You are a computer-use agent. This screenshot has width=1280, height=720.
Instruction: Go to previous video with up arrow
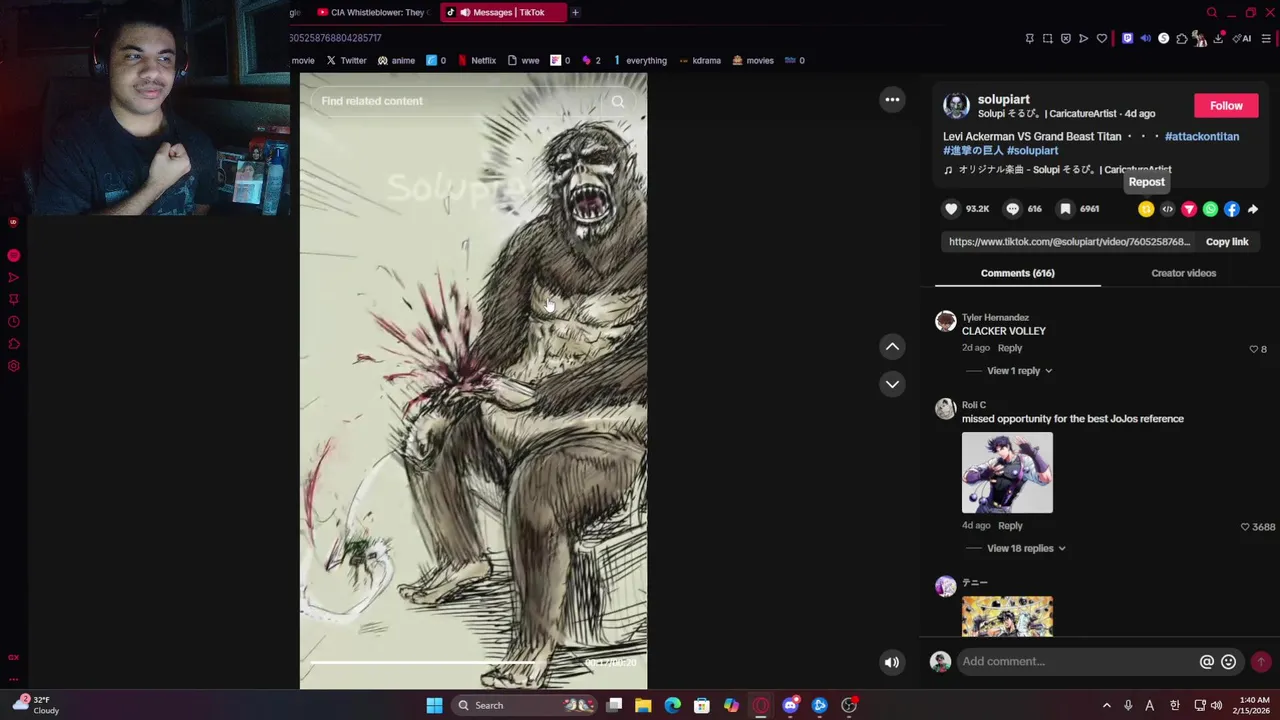coord(892,346)
